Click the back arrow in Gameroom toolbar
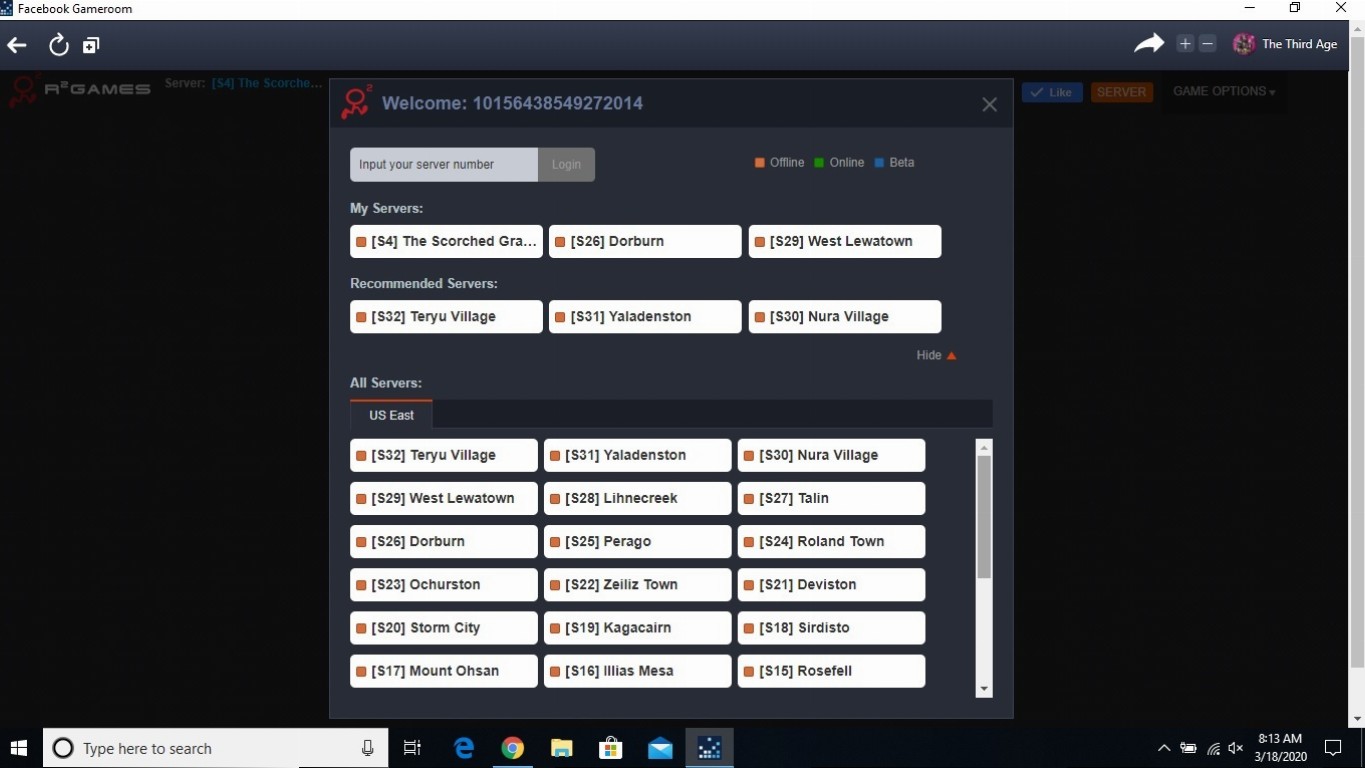This screenshot has height=768, width=1365. click(x=17, y=45)
